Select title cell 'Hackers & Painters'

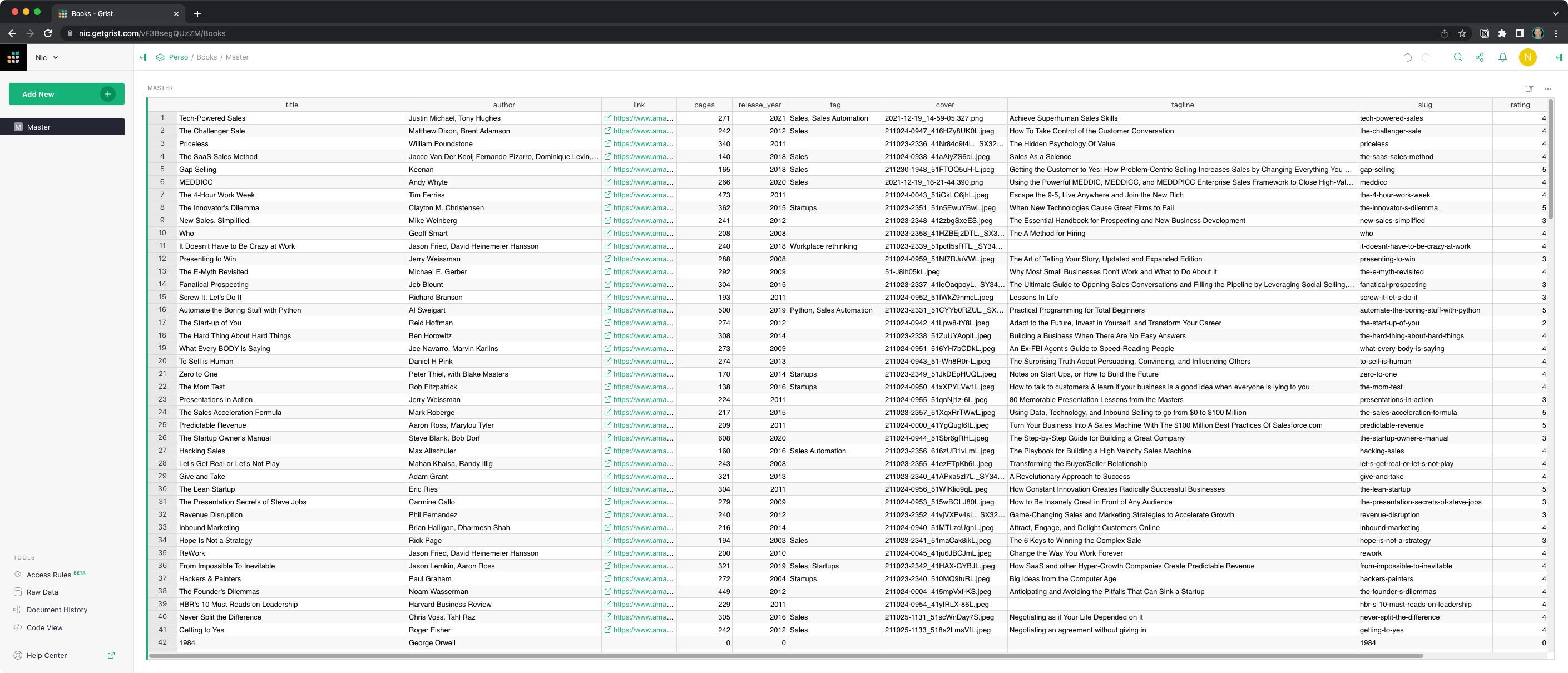pos(291,578)
